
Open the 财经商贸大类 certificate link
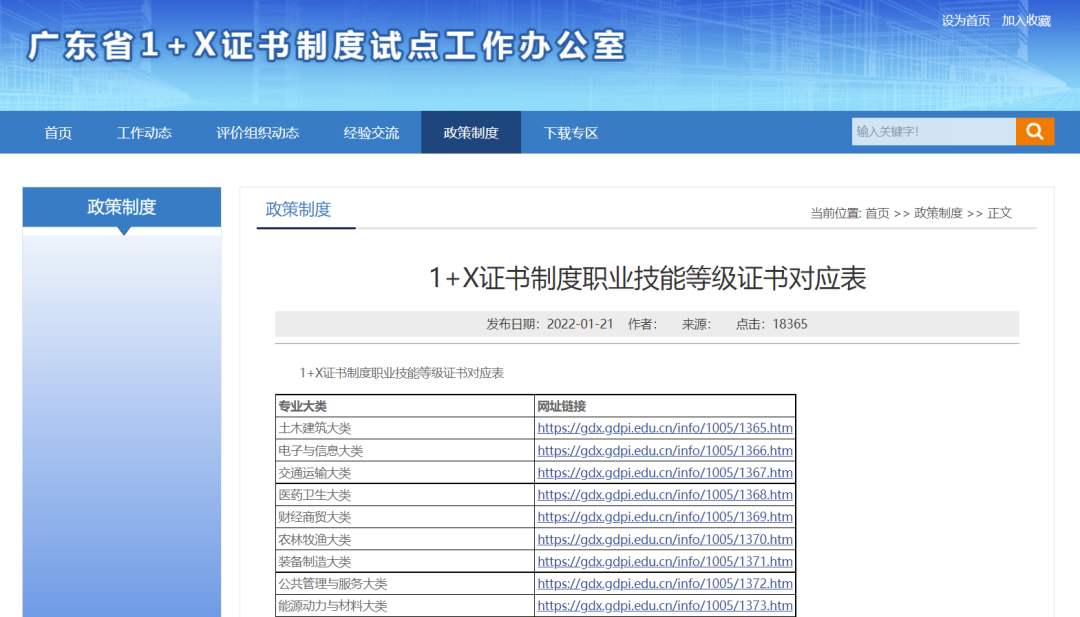665,517
